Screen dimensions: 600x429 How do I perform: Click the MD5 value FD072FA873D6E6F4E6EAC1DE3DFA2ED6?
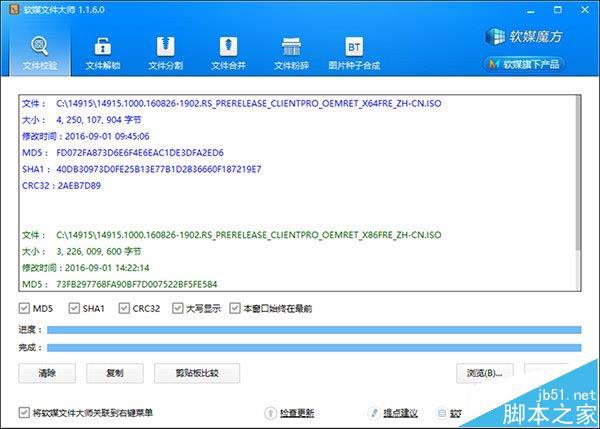click(x=140, y=153)
